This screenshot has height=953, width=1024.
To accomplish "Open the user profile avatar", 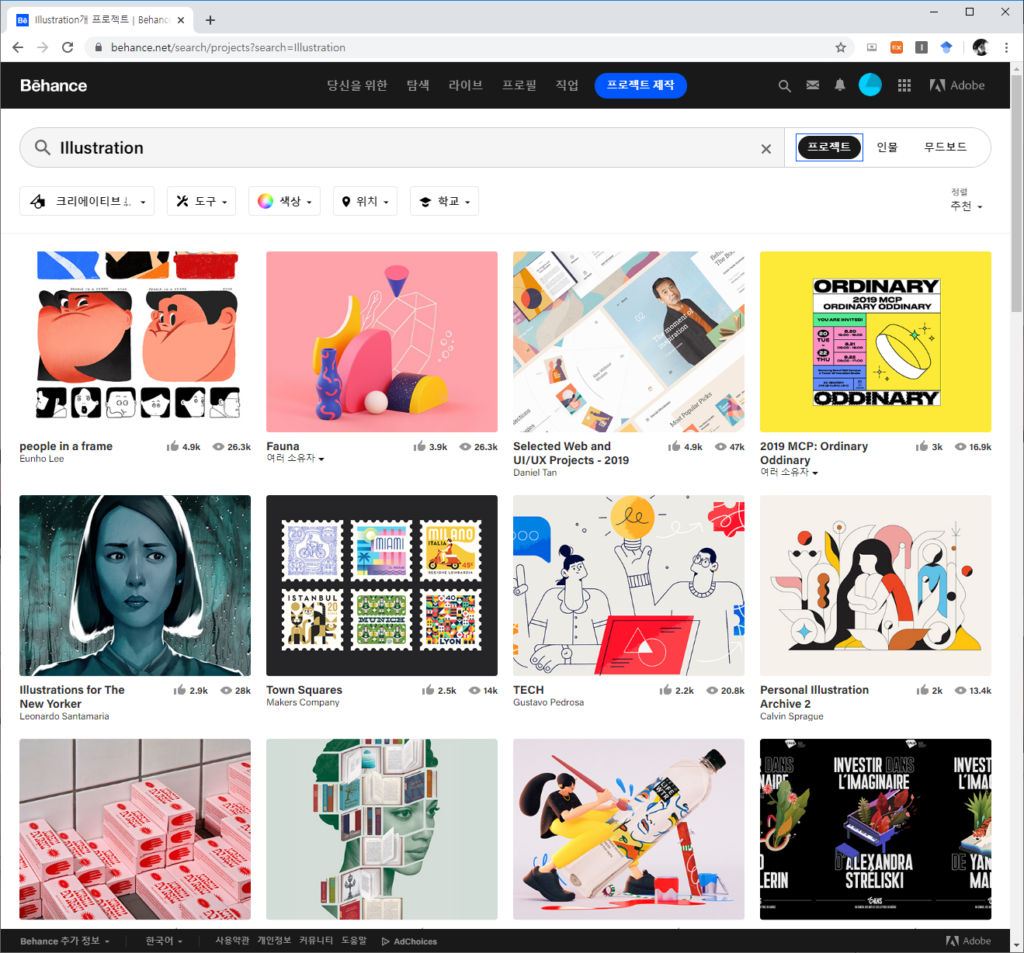I will tap(870, 85).
